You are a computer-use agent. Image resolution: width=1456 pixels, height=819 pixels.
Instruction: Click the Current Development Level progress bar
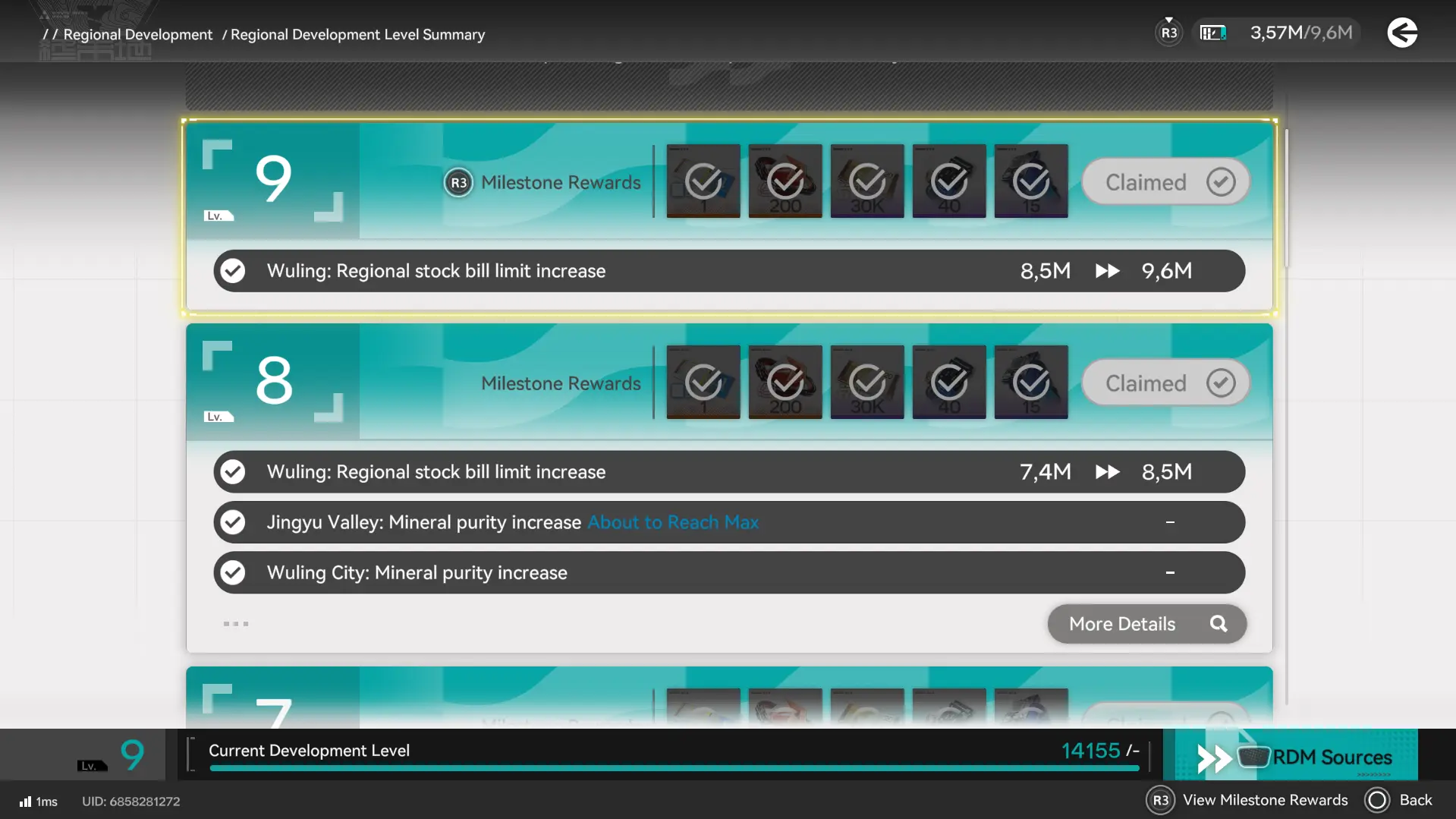click(674, 768)
